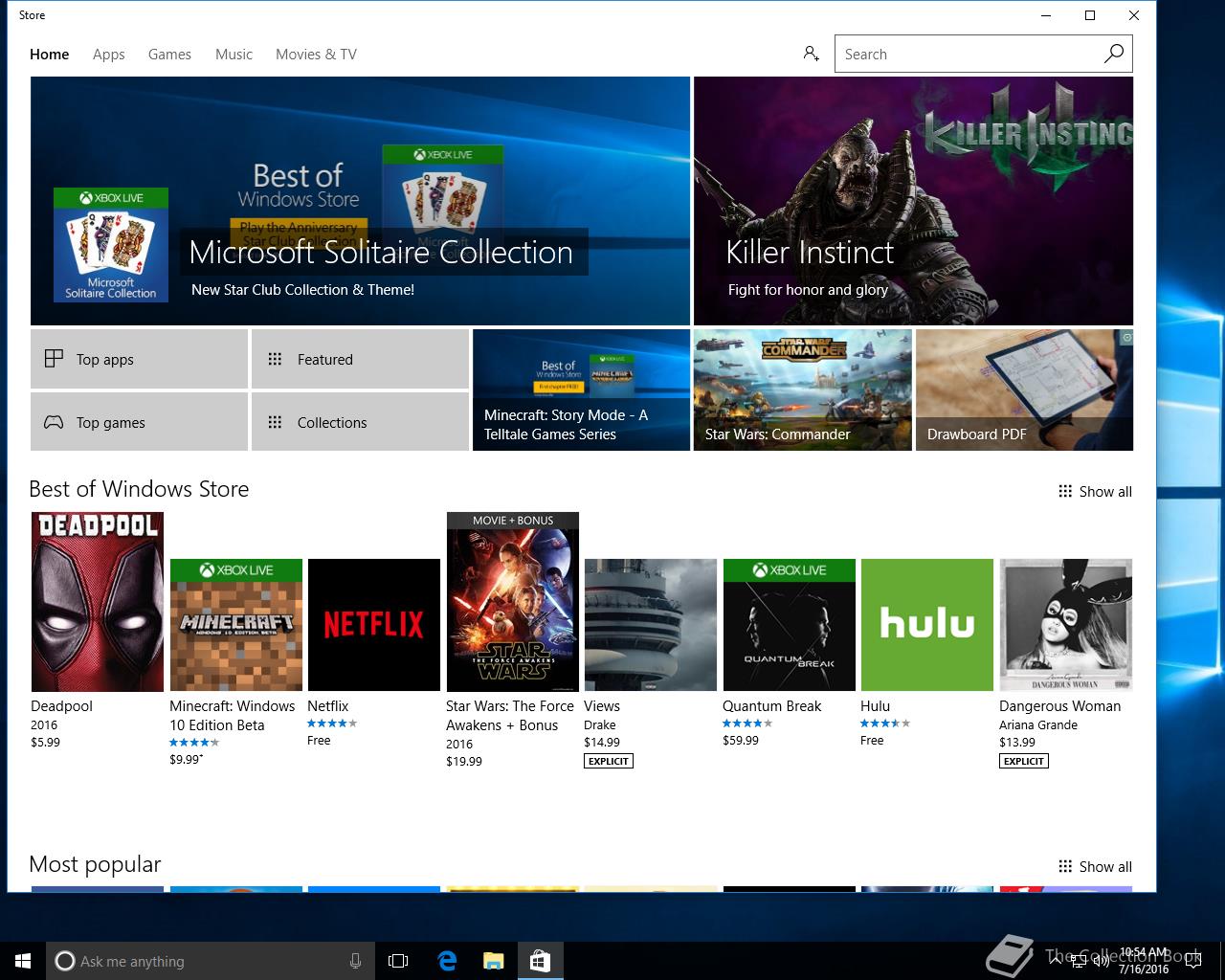Screen dimensions: 1225x980
Task: Open the Drawboard PDF tile
Action: (1024, 390)
